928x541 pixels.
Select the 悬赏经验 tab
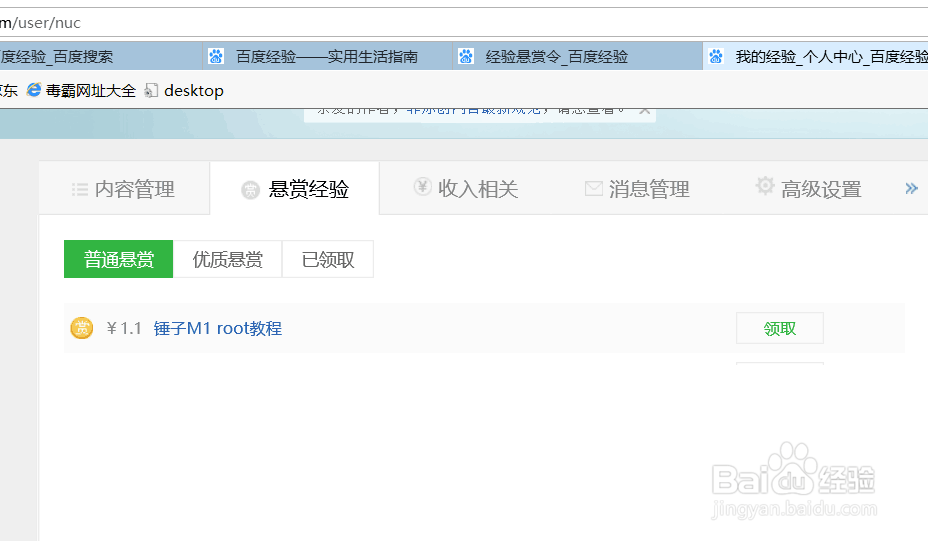point(295,188)
